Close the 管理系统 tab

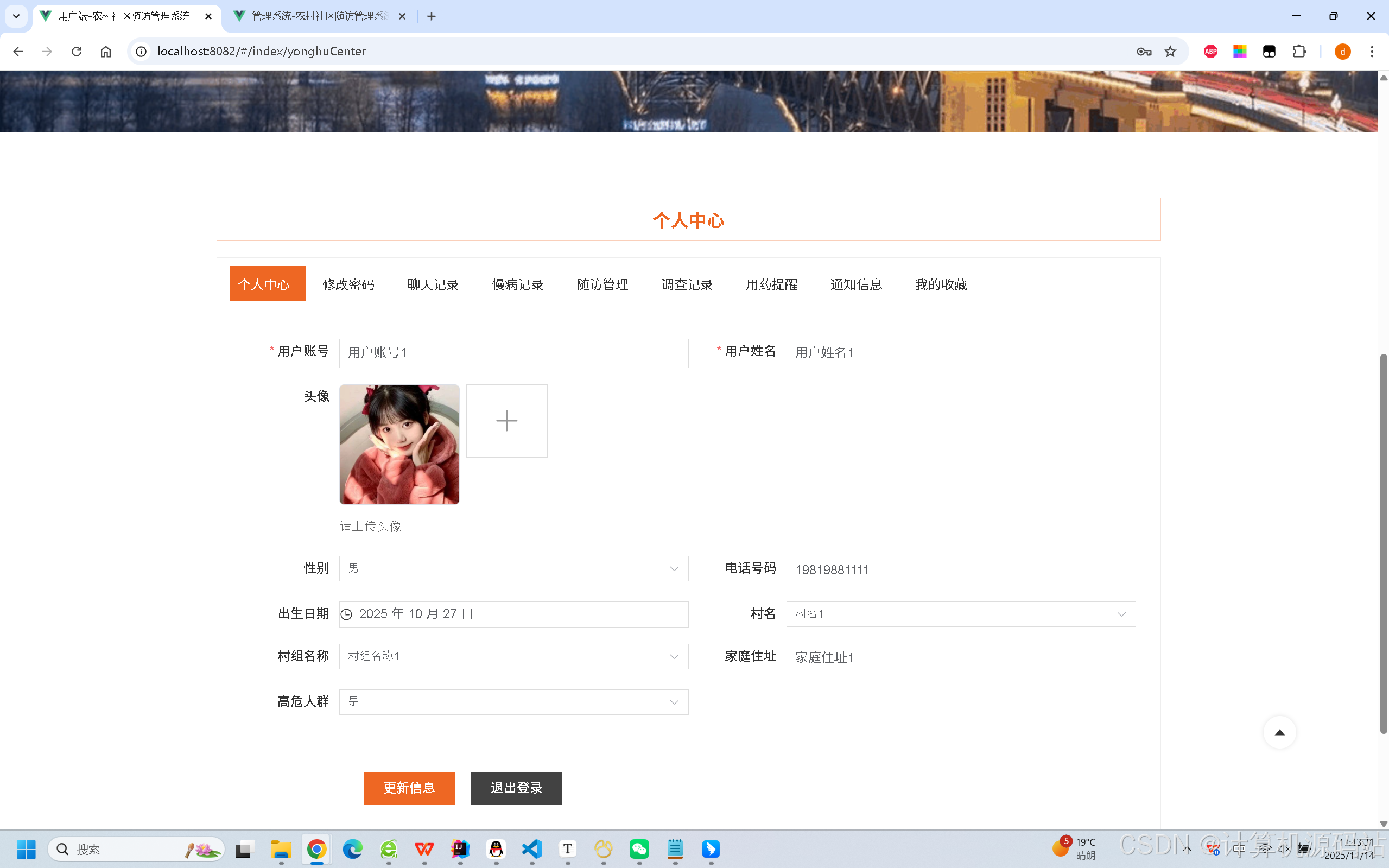click(402, 16)
